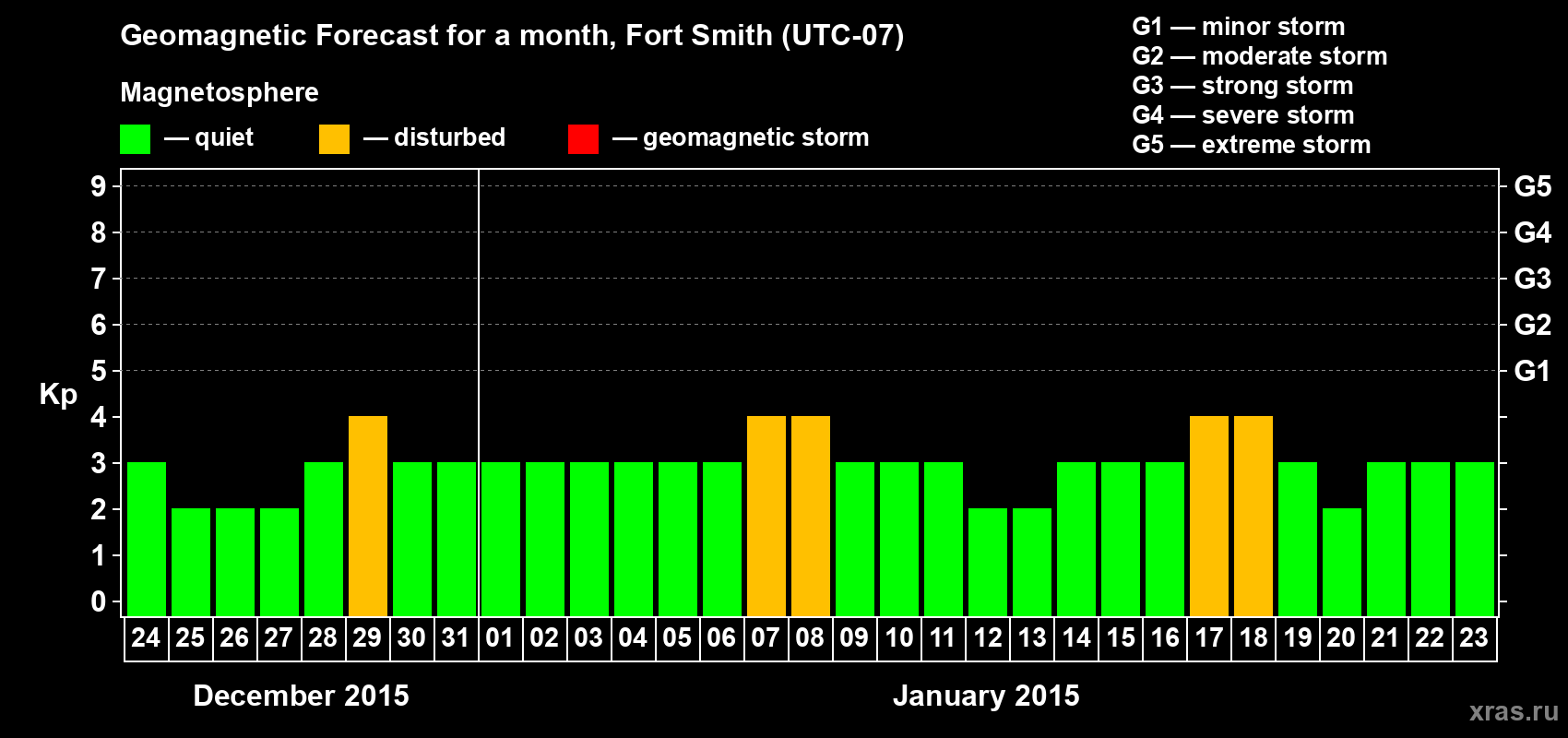Click the G2 label on right axis
The image size is (1568, 738).
(x=1533, y=325)
